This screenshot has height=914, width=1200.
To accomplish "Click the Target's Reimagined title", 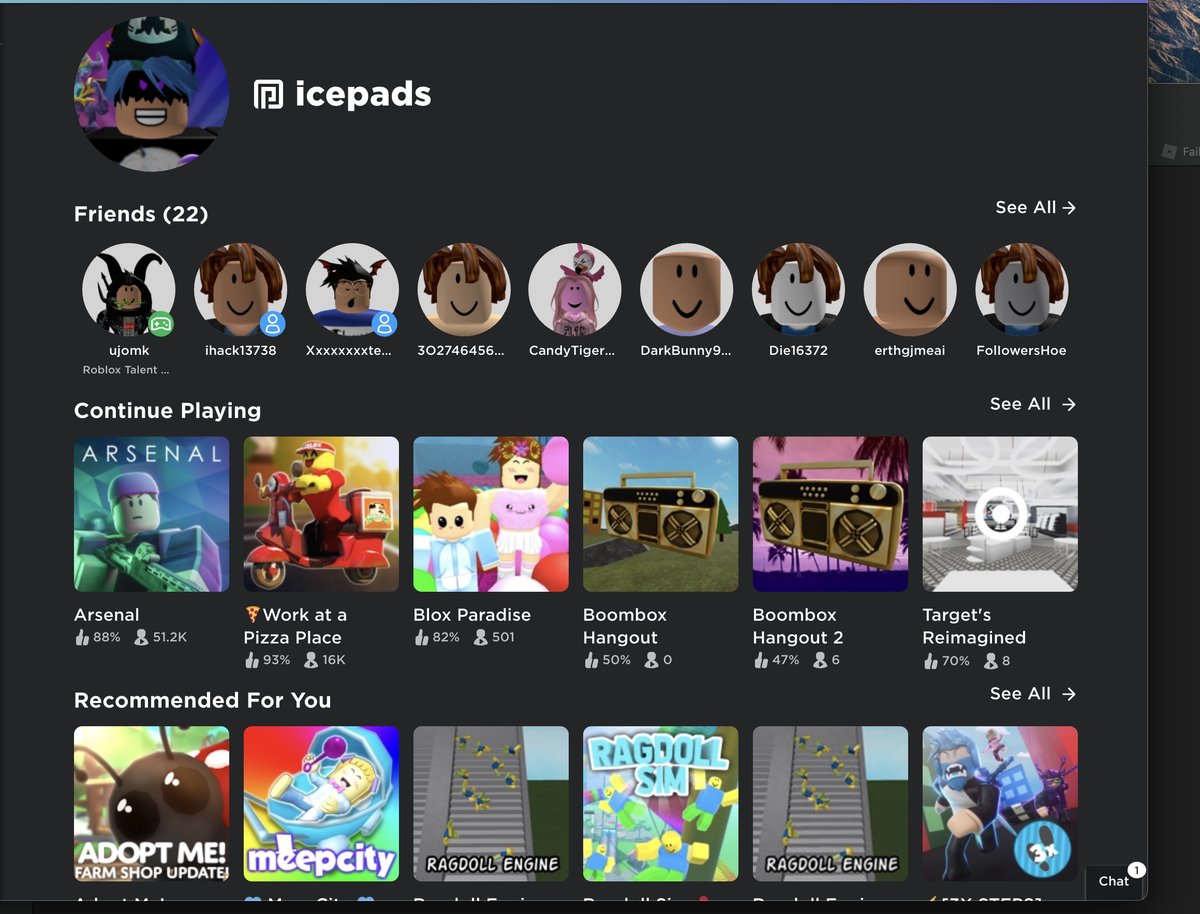I will [974, 626].
